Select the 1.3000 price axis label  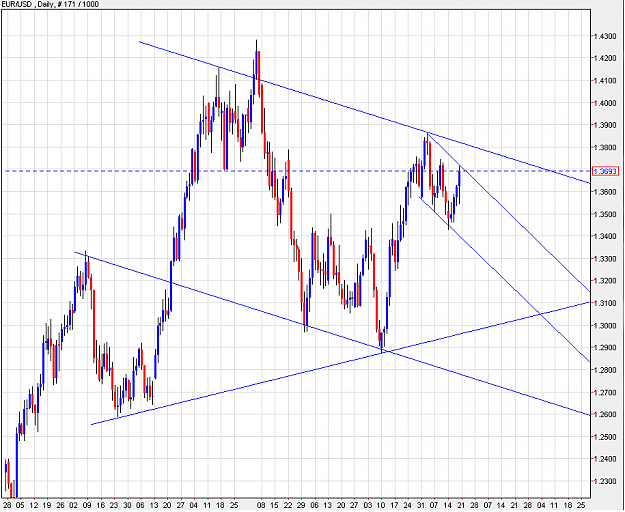click(605, 326)
